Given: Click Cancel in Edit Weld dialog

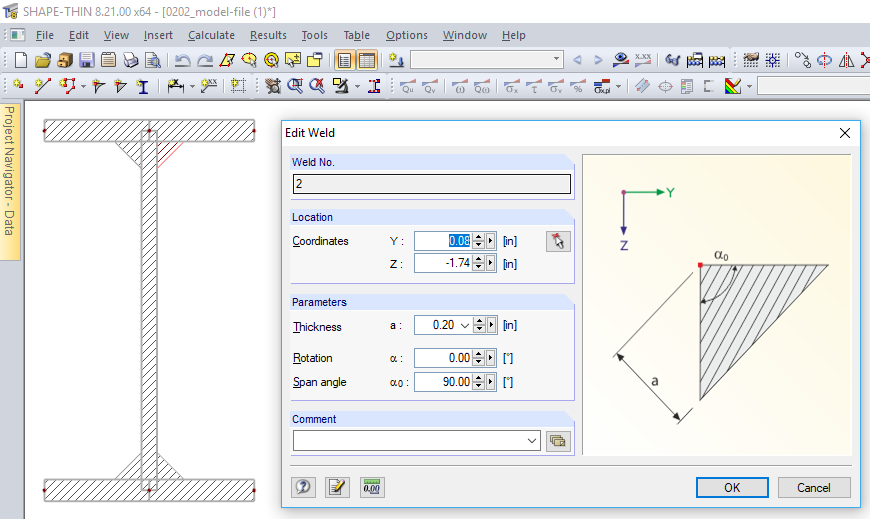Looking at the screenshot, I should point(813,487).
